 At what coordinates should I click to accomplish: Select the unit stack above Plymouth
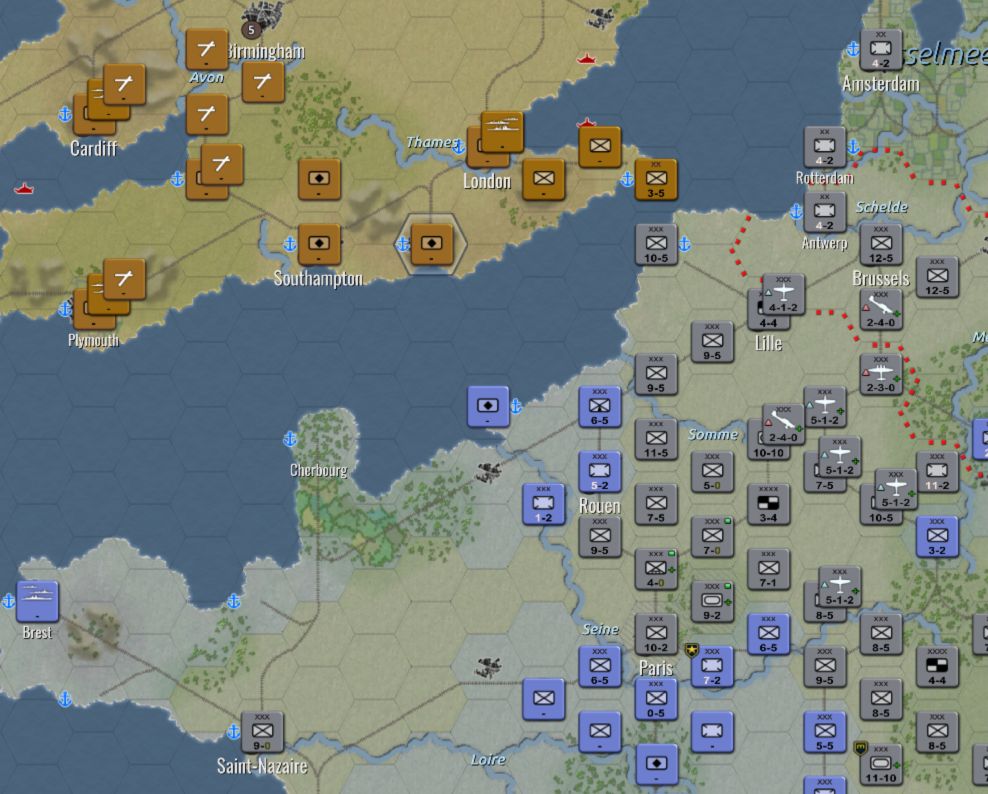(110, 294)
